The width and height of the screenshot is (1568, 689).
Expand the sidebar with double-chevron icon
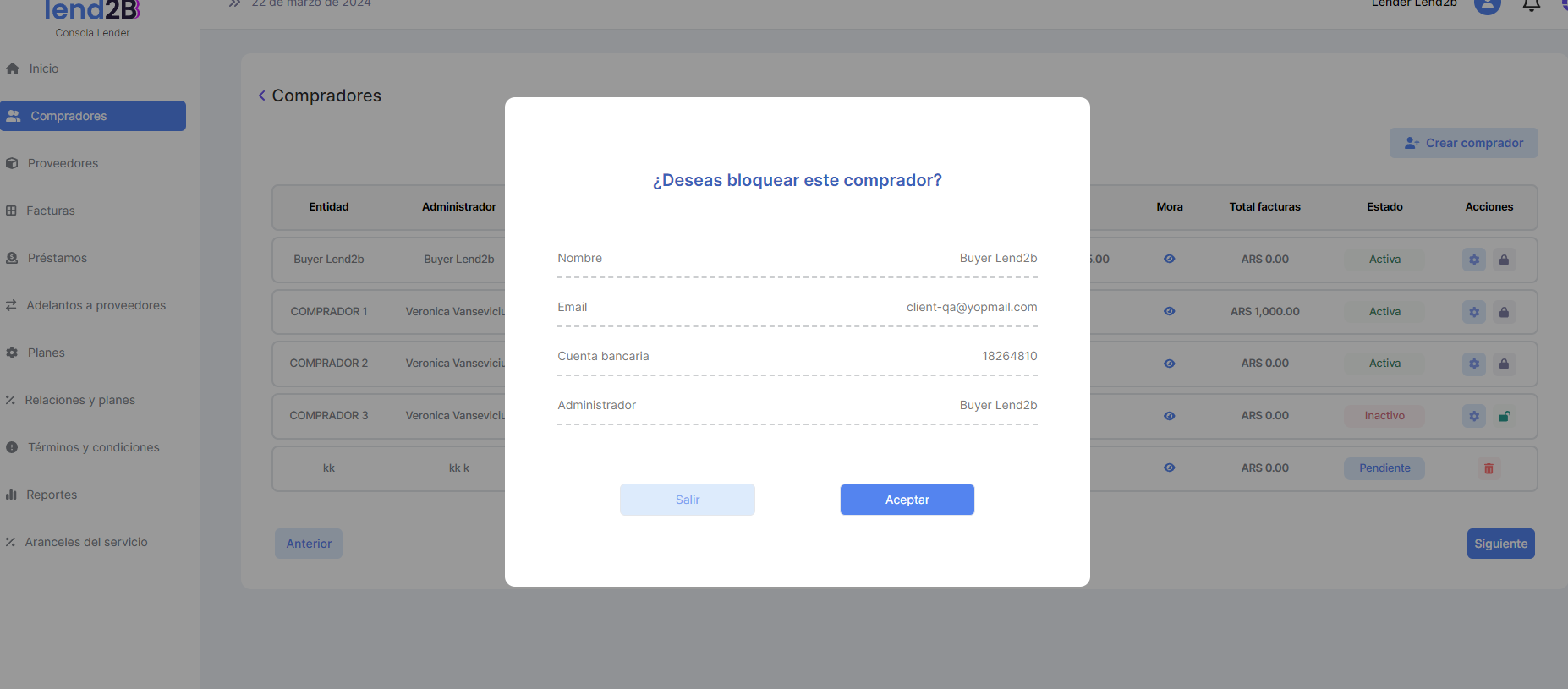[x=234, y=4]
